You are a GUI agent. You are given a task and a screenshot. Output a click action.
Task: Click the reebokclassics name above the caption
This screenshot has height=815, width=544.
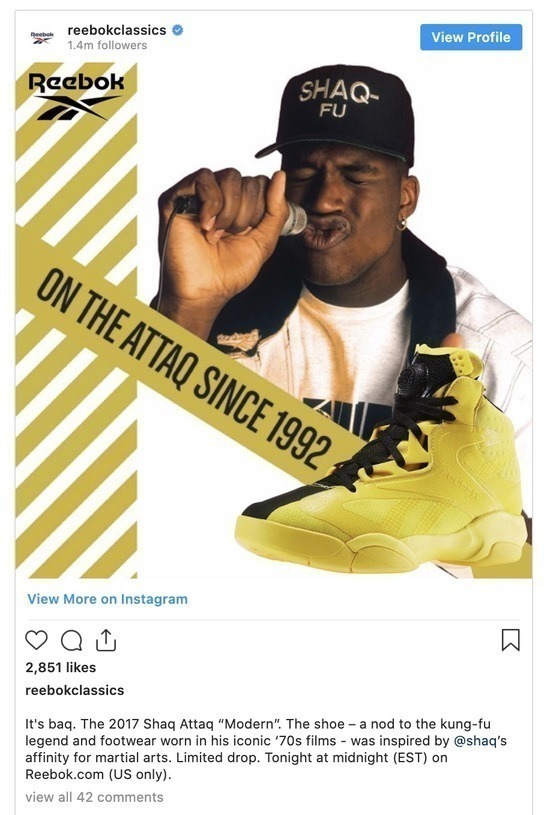click(75, 690)
